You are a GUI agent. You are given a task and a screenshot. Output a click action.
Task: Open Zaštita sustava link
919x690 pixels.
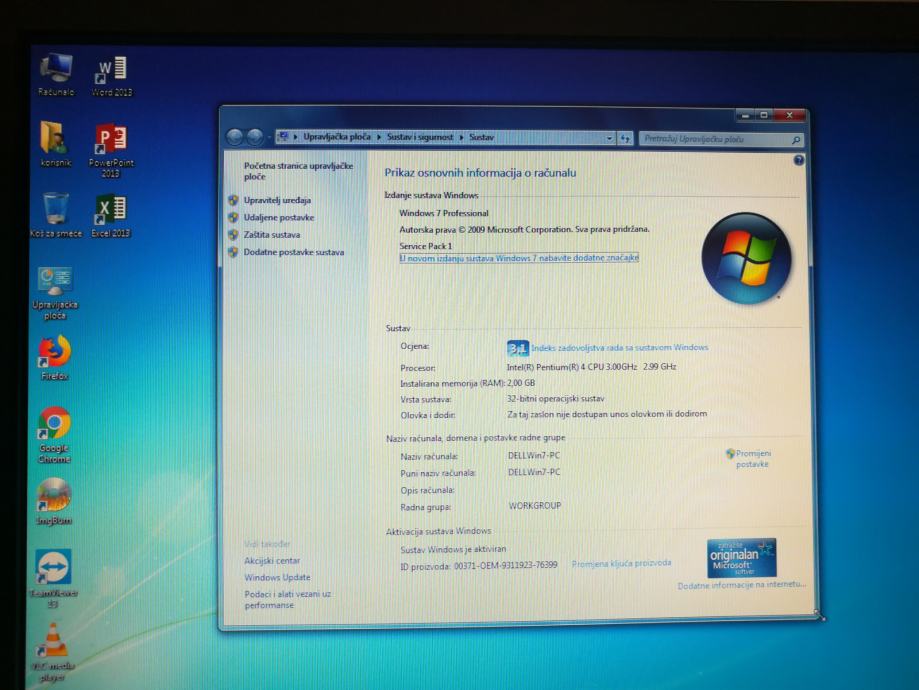(x=272, y=234)
